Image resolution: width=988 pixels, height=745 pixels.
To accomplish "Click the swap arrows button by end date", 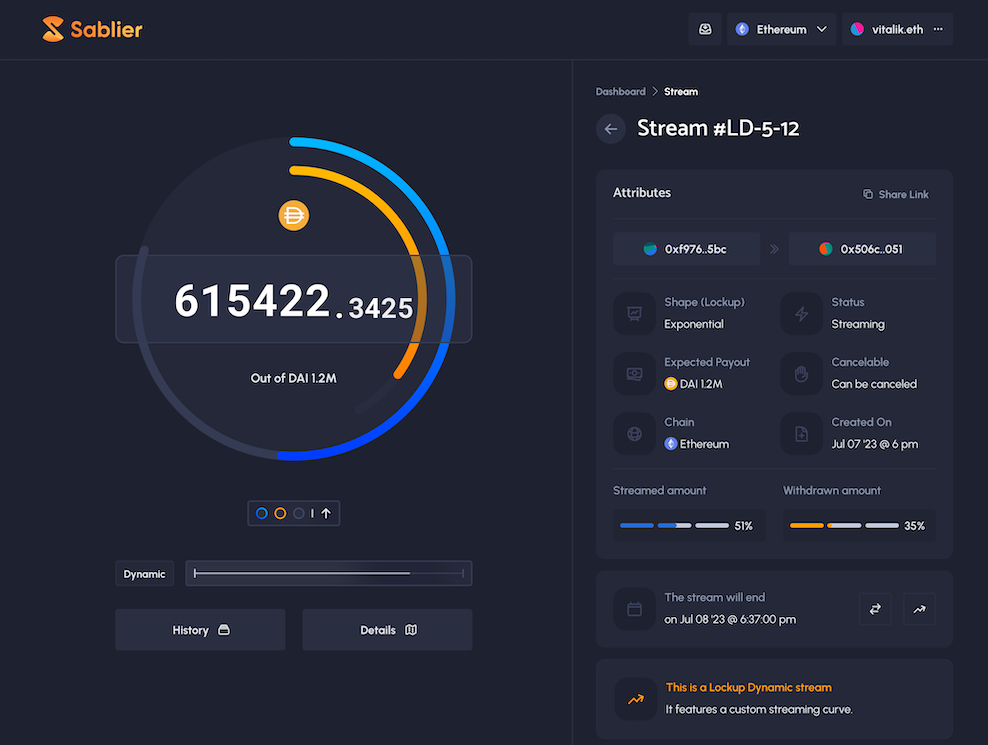I will tap(875, 609).
